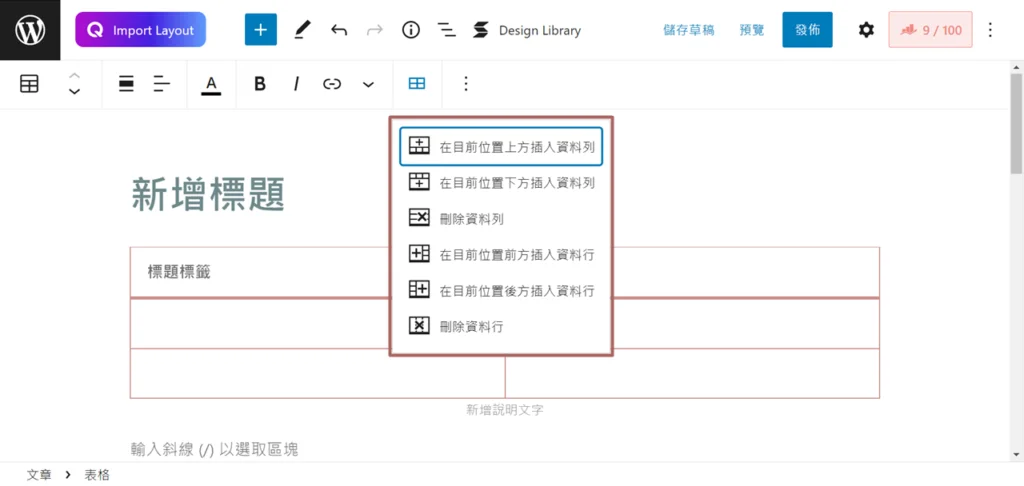Image resolution: width=1024 pixels, height=486 pixels.
Task: Click the vertical scrollbar thumb
Action: coord(1016,123)
